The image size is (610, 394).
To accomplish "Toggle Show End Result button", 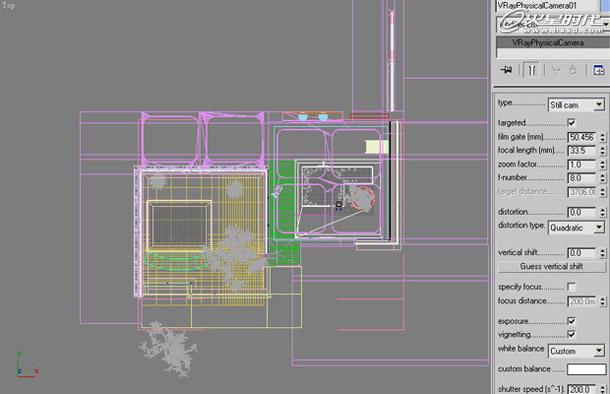I will (x=531, y=70).
